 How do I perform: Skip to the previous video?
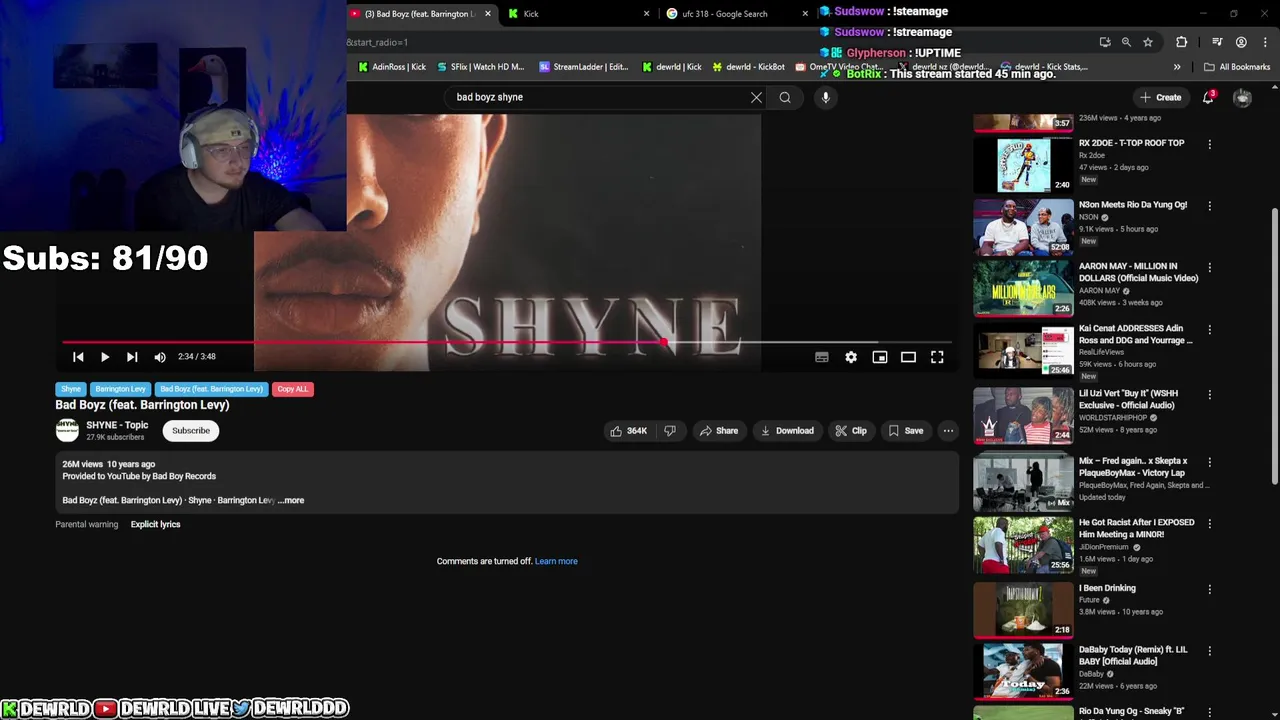coord(78,357)
